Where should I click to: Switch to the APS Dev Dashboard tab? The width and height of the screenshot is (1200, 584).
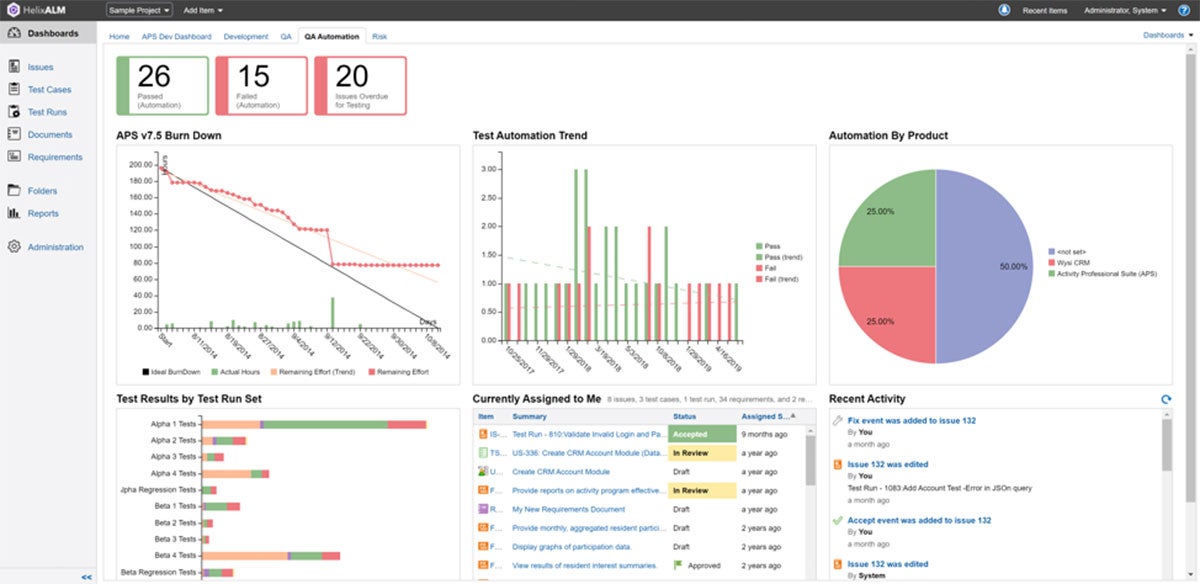[x=176, y=36]
